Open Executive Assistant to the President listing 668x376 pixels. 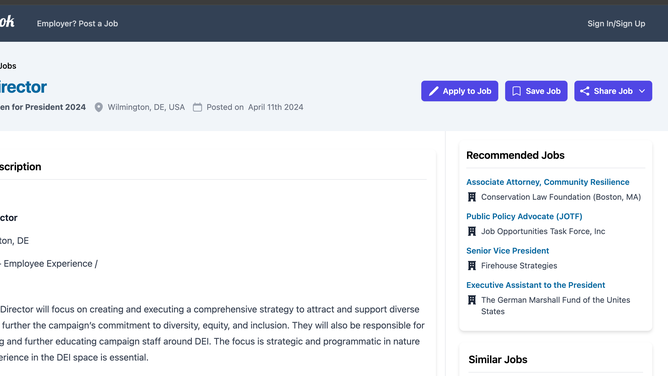coord(536,285)
